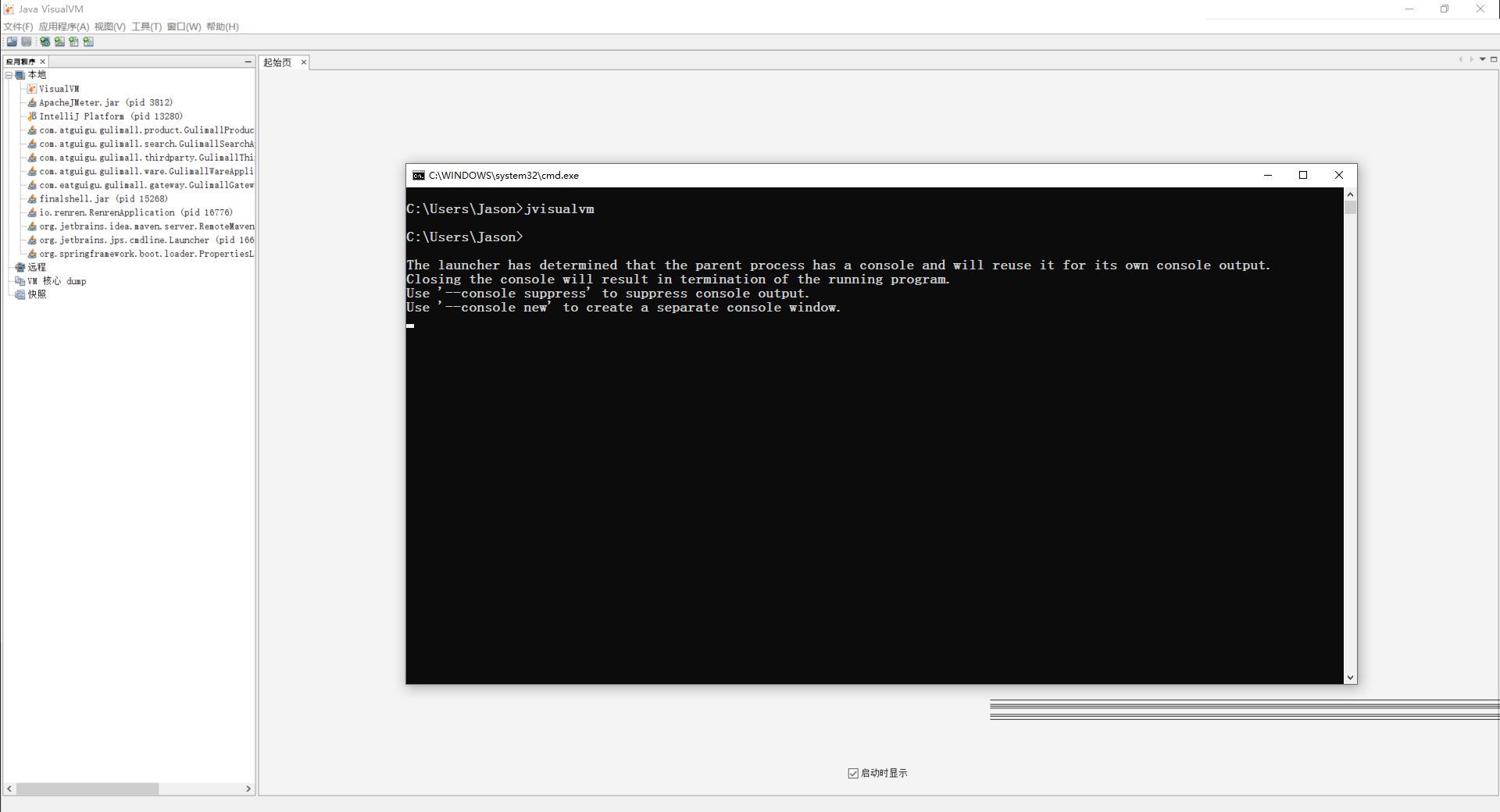Click the Add JMX Connection toolbar icon
Image resolution: width=1500 pixels, height=812 pixels.
tap(59, 42)
